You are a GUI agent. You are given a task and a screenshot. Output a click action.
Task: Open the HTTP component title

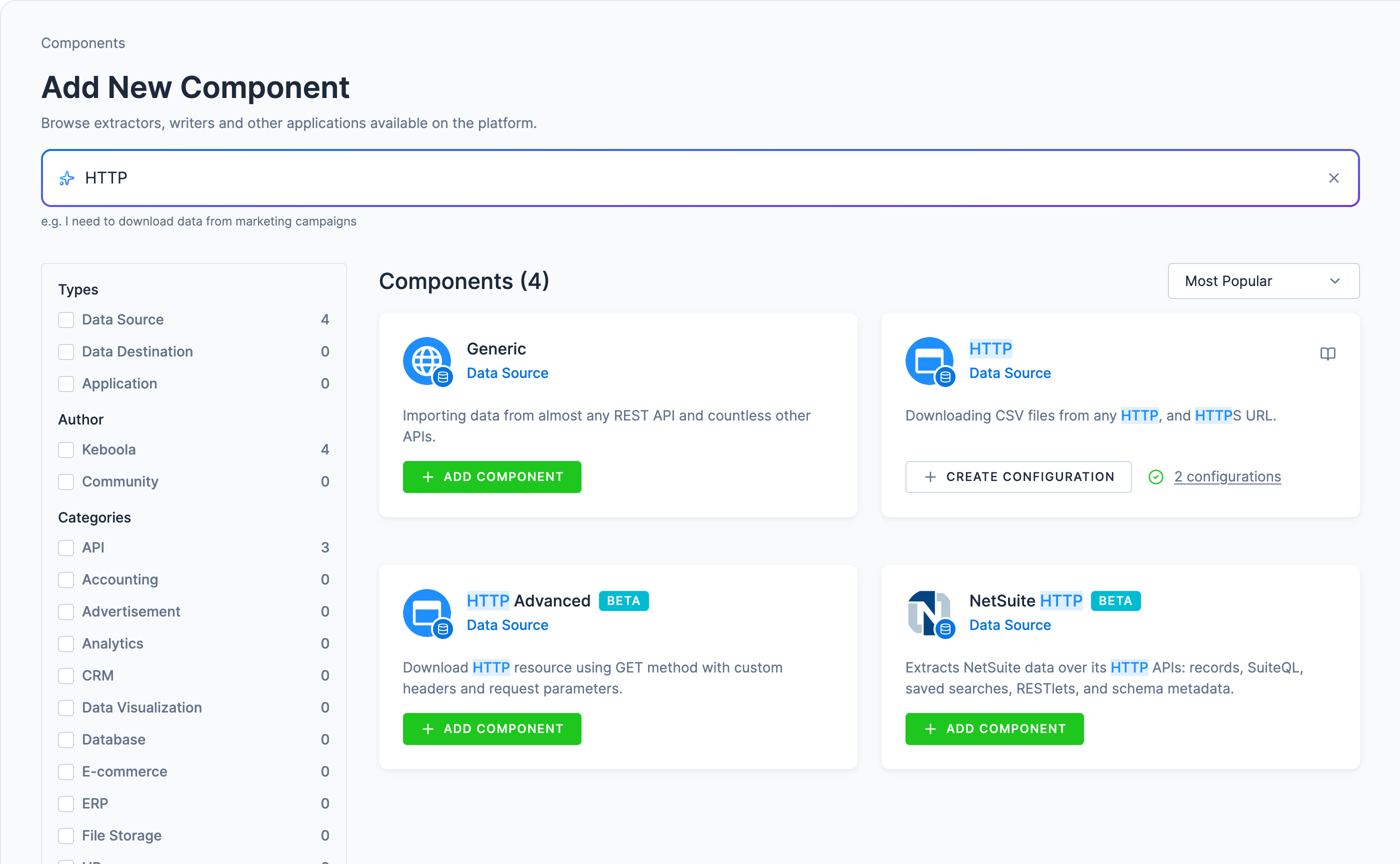click(x=990, y=348)
